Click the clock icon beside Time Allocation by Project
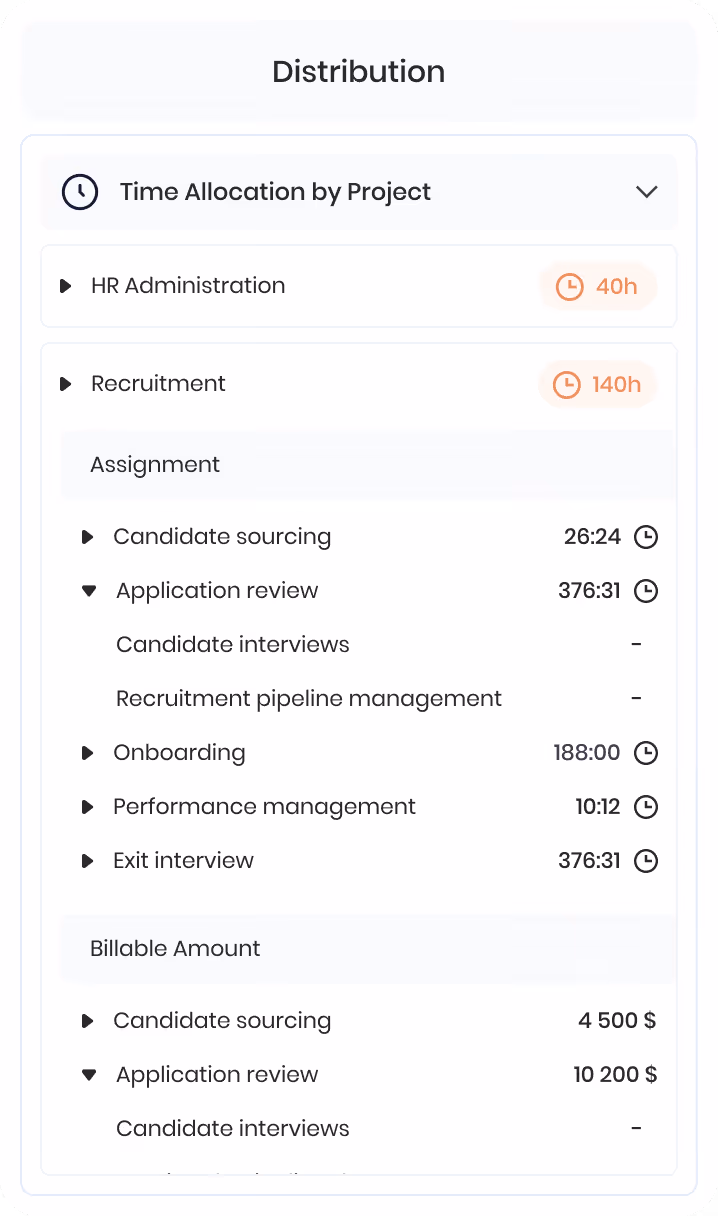The width and height of the screenshot is (718, 1216). pyautogui.click(x=80, y=192)
